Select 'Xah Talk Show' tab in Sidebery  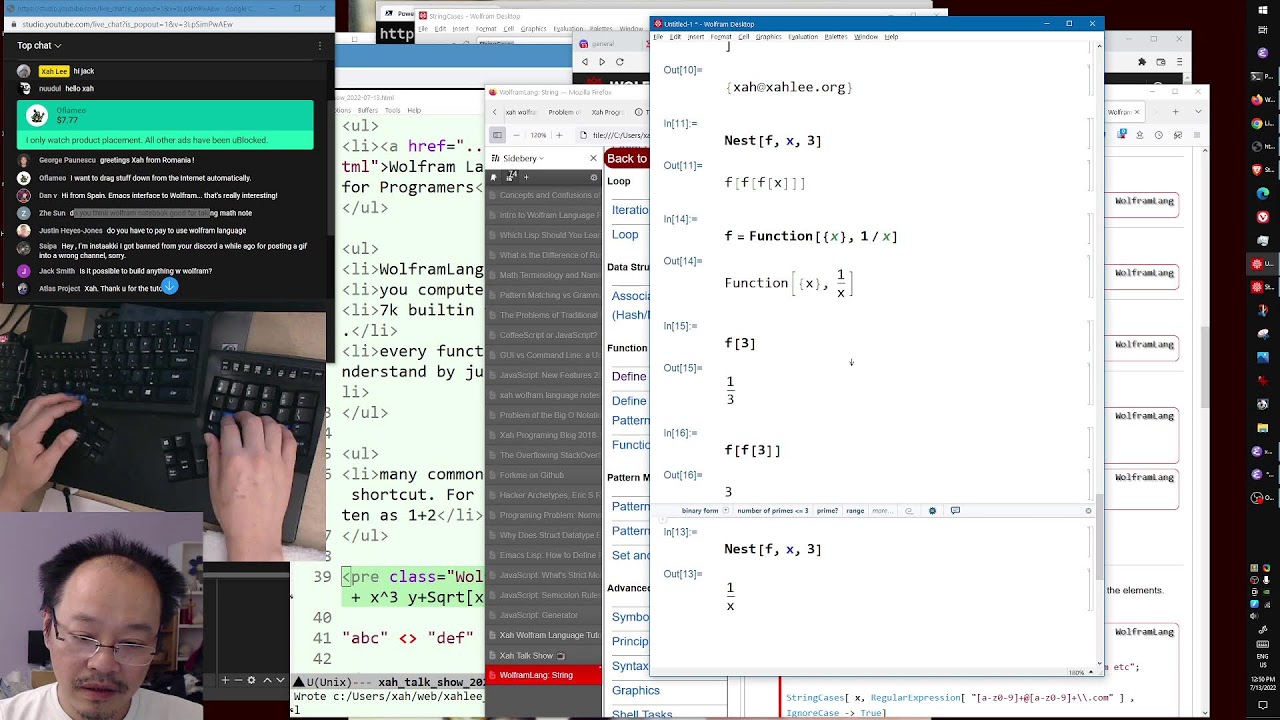coord(545,655)
